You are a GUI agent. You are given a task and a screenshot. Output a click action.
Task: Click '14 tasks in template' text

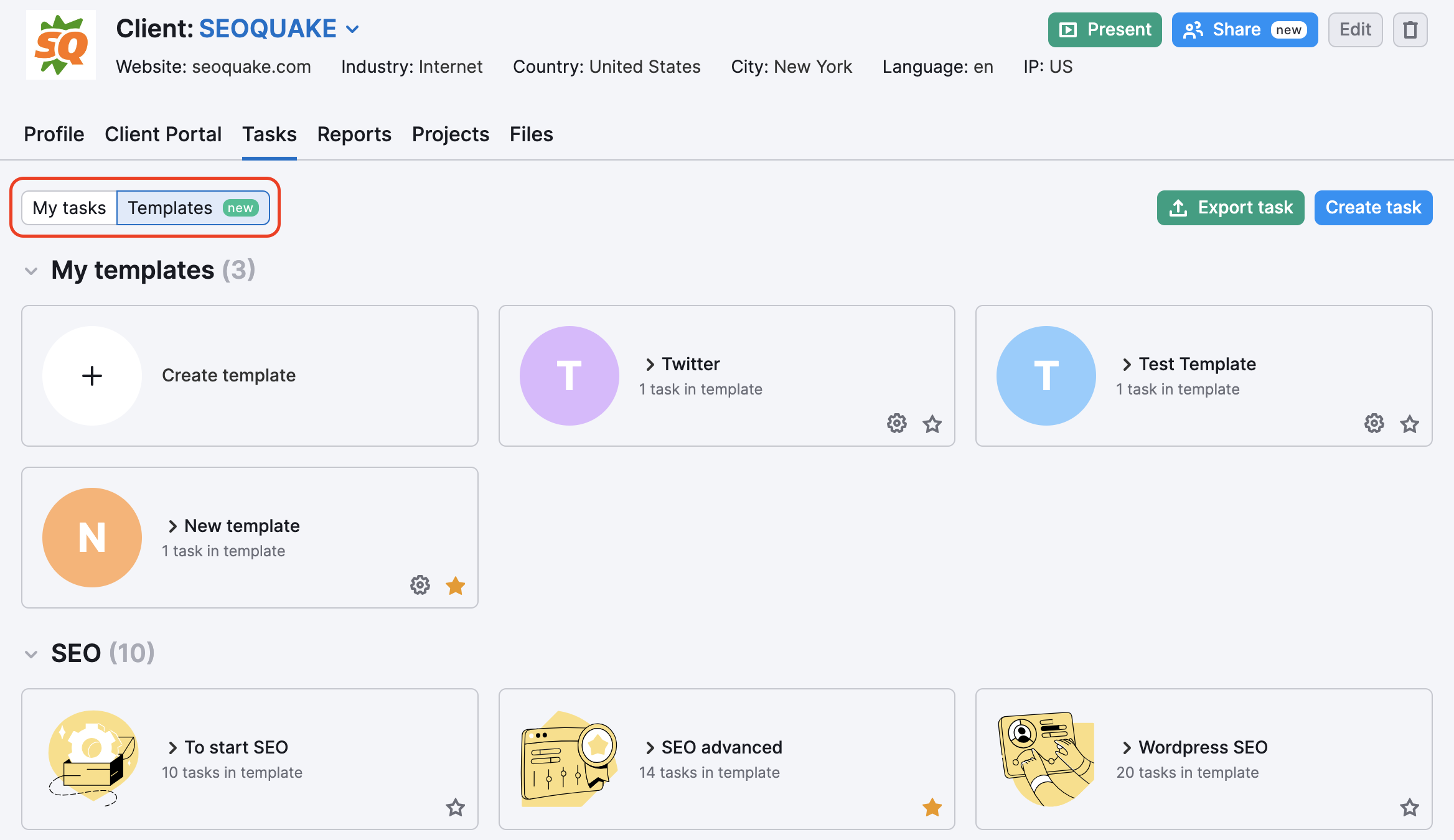click(x=710, y=772)
